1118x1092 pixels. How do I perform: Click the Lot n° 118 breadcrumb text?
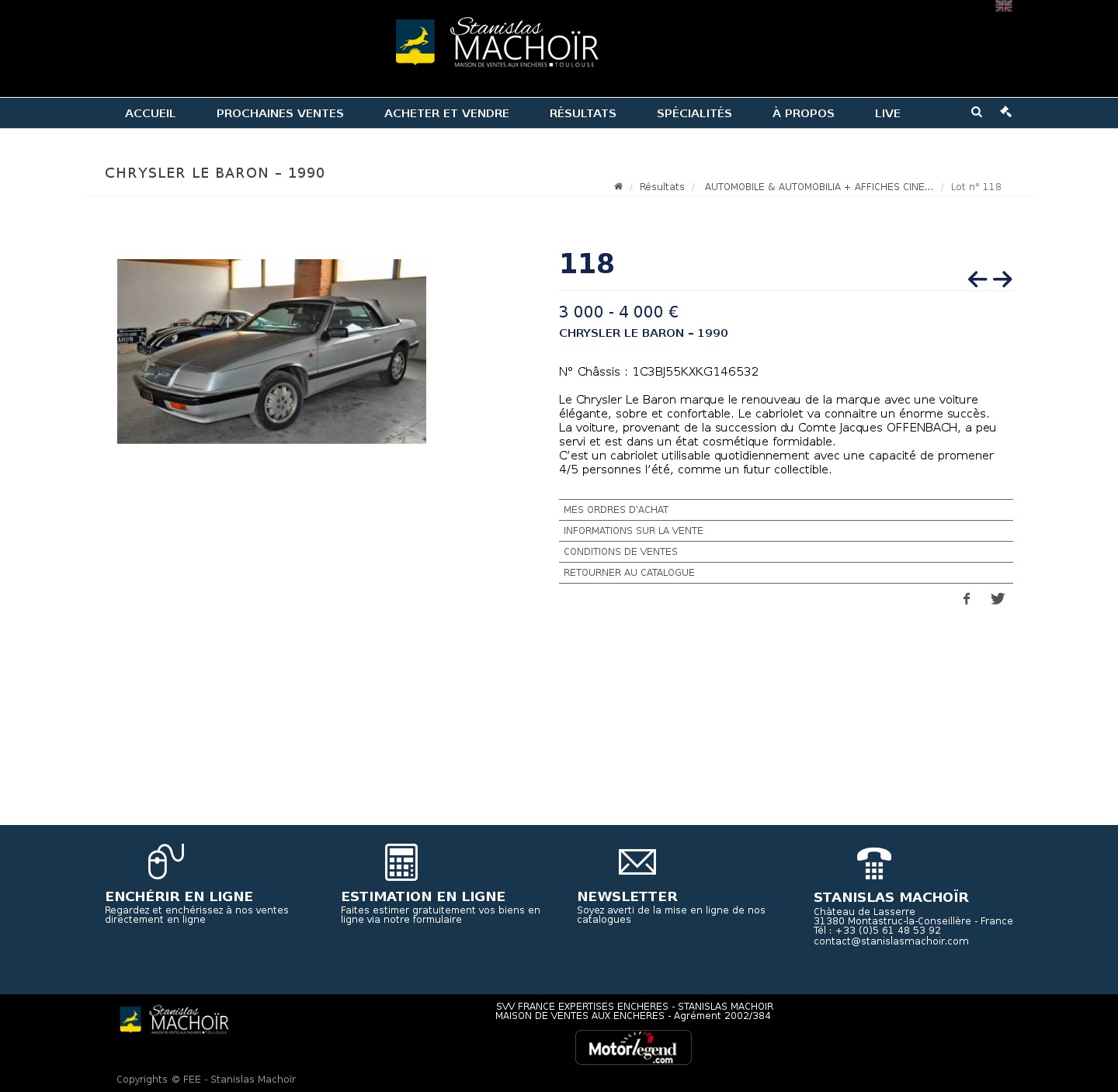(x=976, y=187)
